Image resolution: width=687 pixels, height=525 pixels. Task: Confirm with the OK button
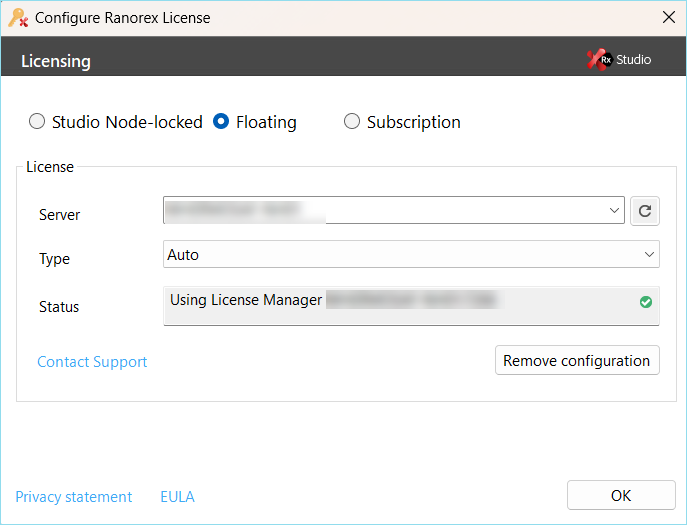click(621, 495)
